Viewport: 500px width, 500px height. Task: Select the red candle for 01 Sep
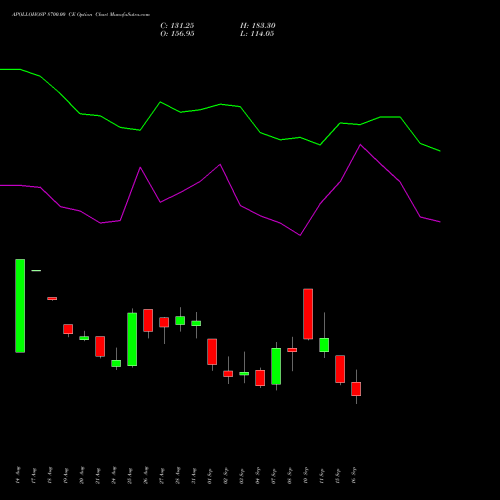212,352
